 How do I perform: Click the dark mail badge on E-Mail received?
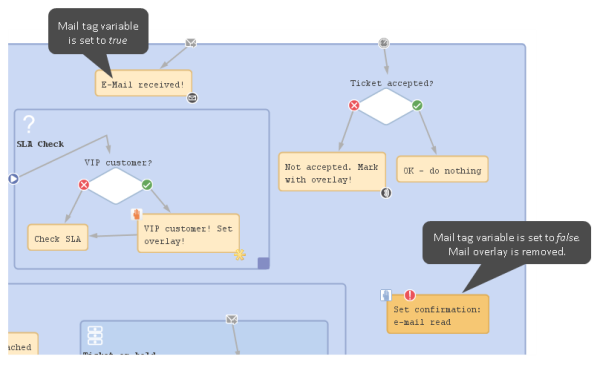point(192,98)
